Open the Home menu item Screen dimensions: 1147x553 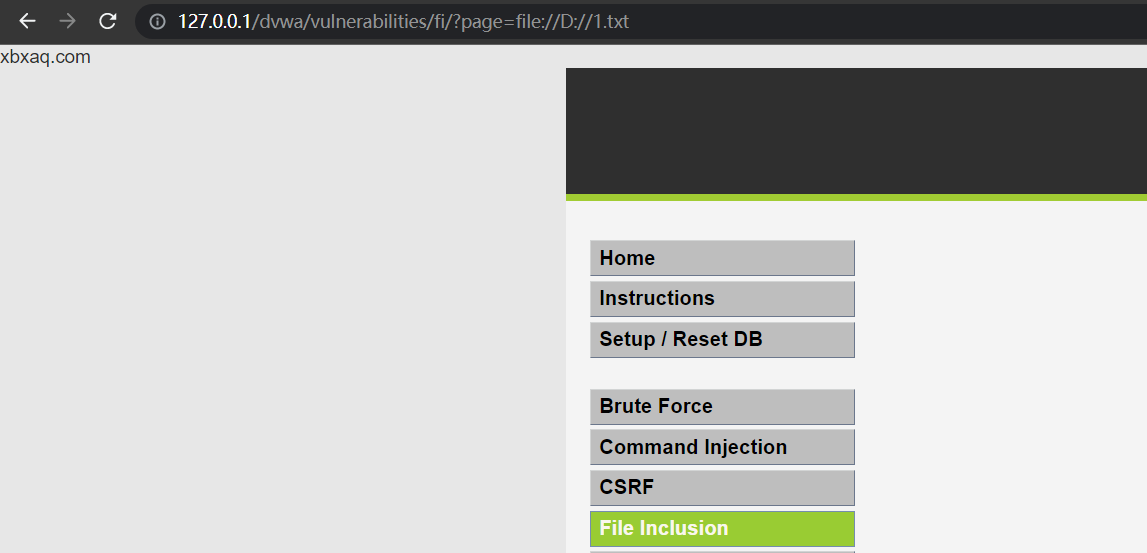(x=722, y=258)
